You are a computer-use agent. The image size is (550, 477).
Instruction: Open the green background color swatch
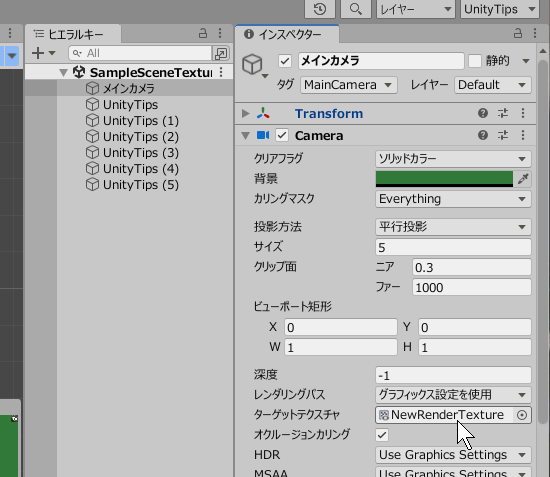[444, 179]
